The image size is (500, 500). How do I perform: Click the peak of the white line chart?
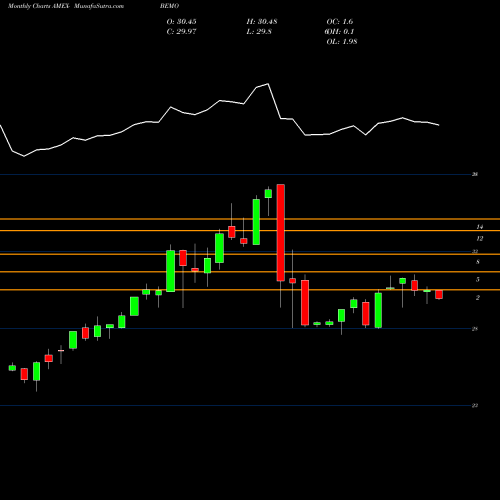pyautogui.click(x=268, y=84)
